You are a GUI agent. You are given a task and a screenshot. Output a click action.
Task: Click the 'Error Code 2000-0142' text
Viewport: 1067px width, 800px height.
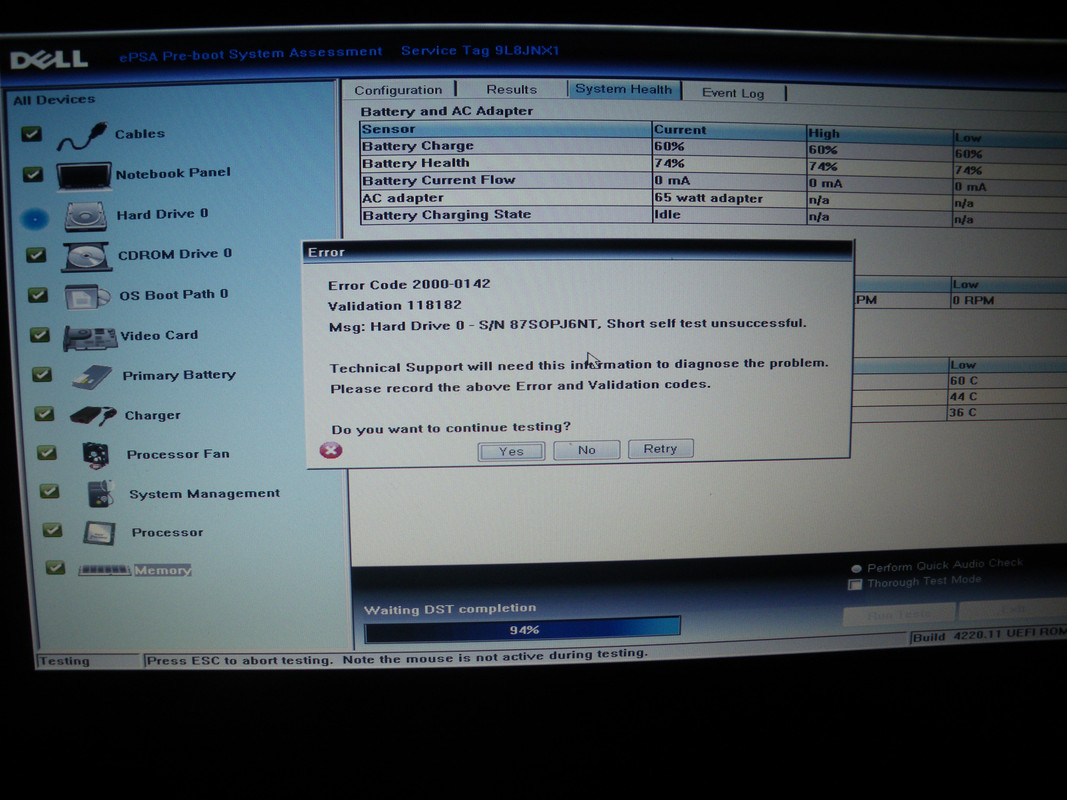[x=409, y=284]
